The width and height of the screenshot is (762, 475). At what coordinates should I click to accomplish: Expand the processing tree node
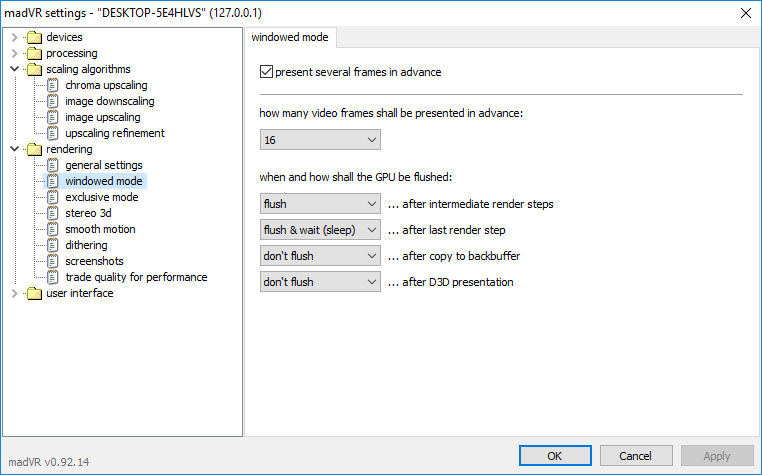[x=15, y=53]
